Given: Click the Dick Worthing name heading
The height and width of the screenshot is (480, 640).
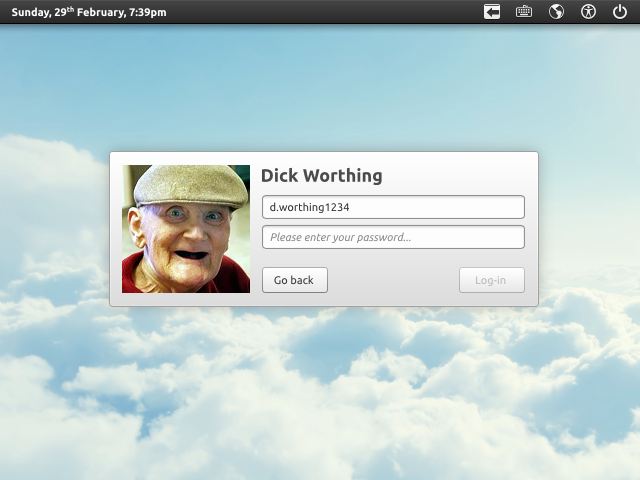Looking at the screenshot, I should tap(322, 176).
